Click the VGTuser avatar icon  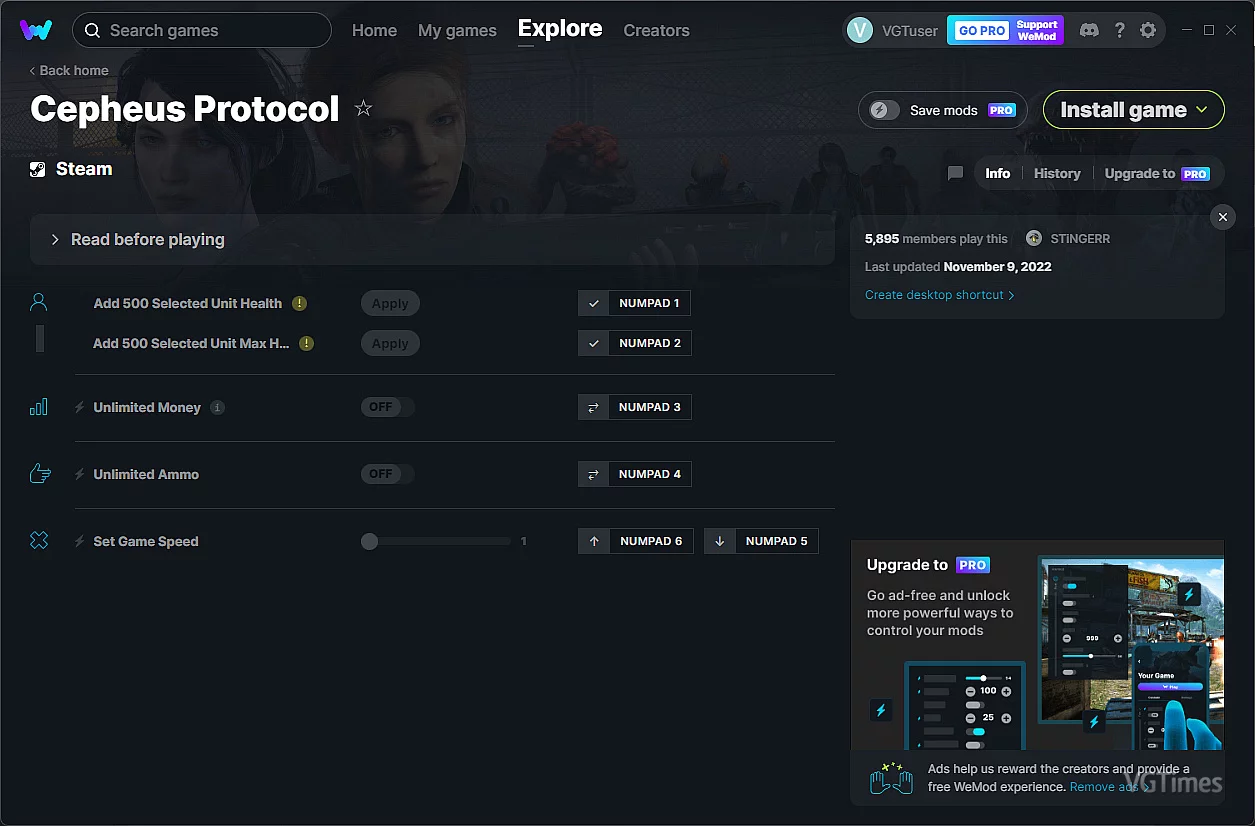(859, 30)
